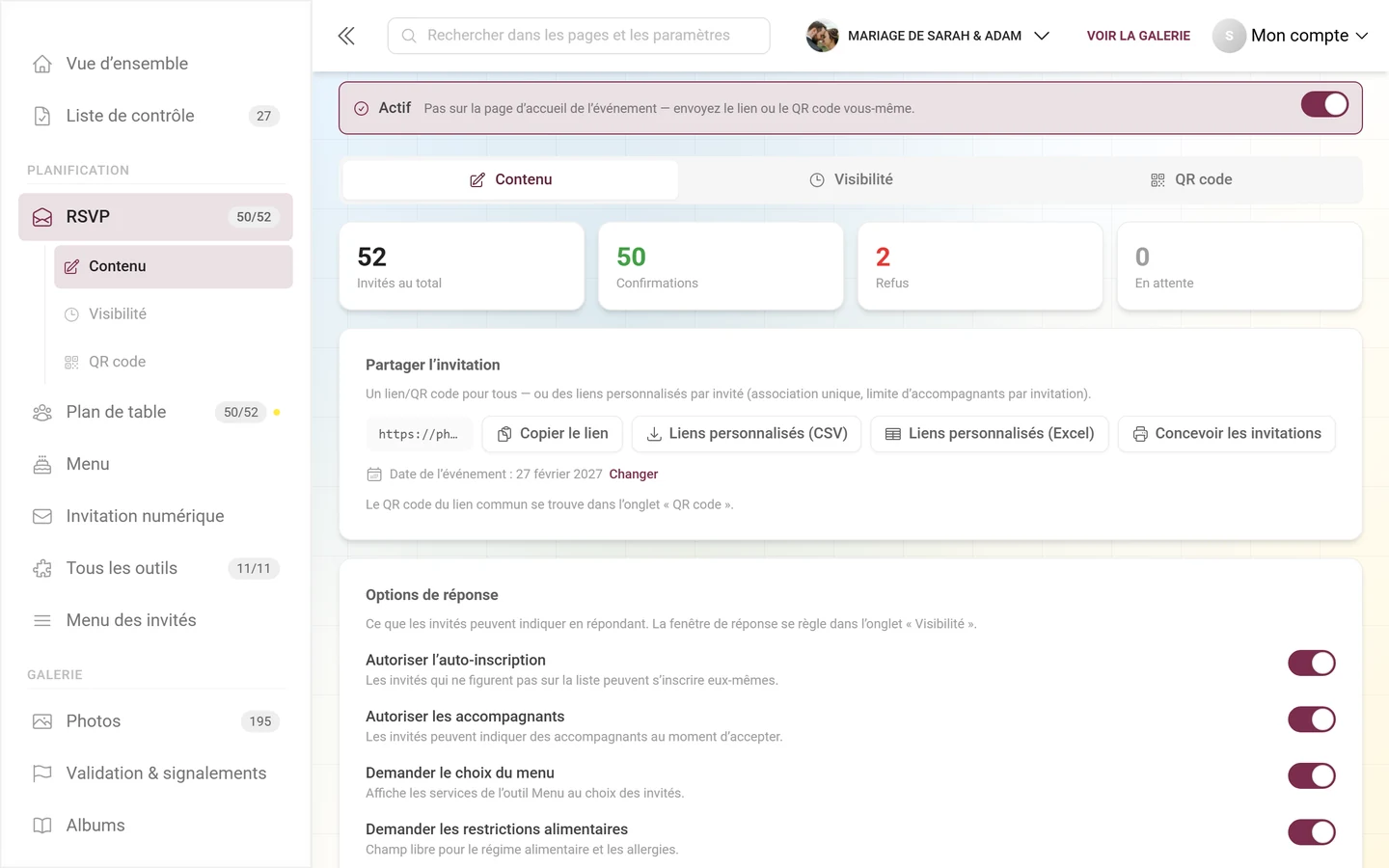Open Menu cake icon in sidebar
Viewport: 1389px width, 868px height.
tap(42, 464)
